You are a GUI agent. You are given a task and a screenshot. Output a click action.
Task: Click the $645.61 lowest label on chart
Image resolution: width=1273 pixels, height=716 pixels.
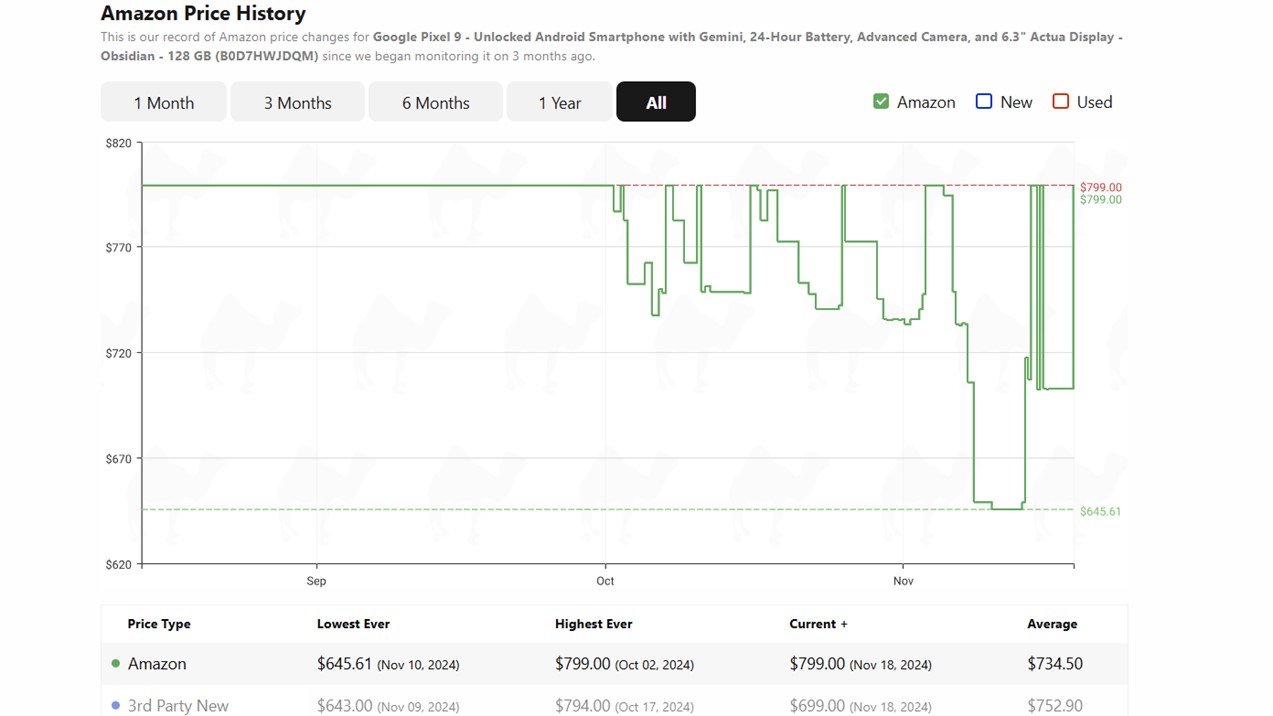click(1100, 512)
